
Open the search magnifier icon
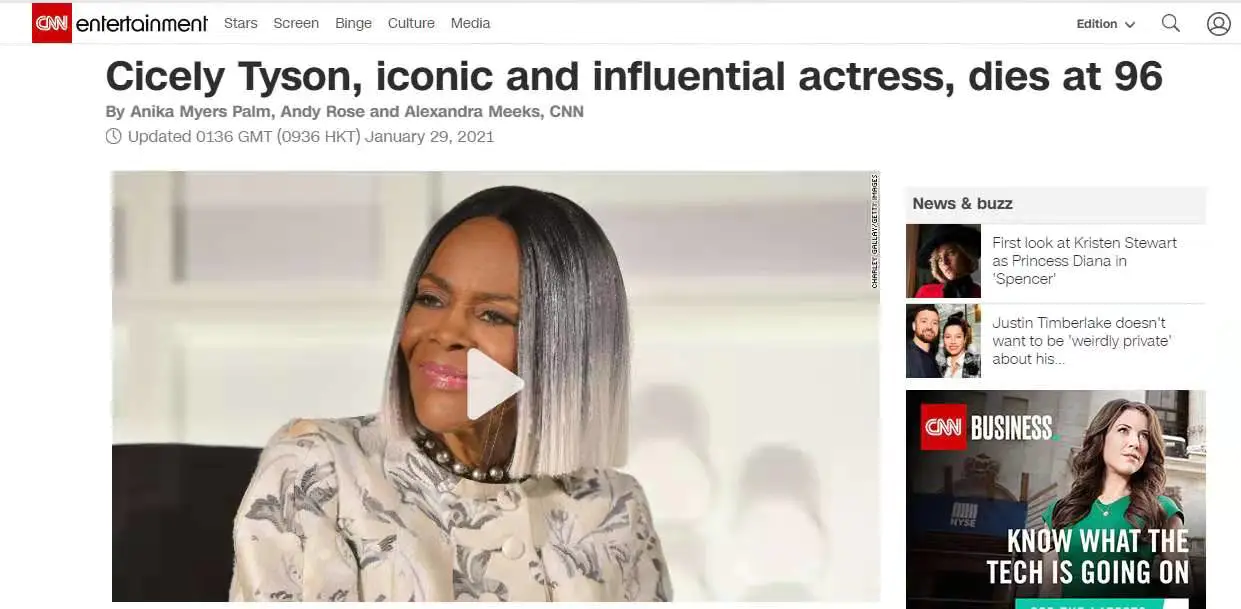coord(1171,23)
